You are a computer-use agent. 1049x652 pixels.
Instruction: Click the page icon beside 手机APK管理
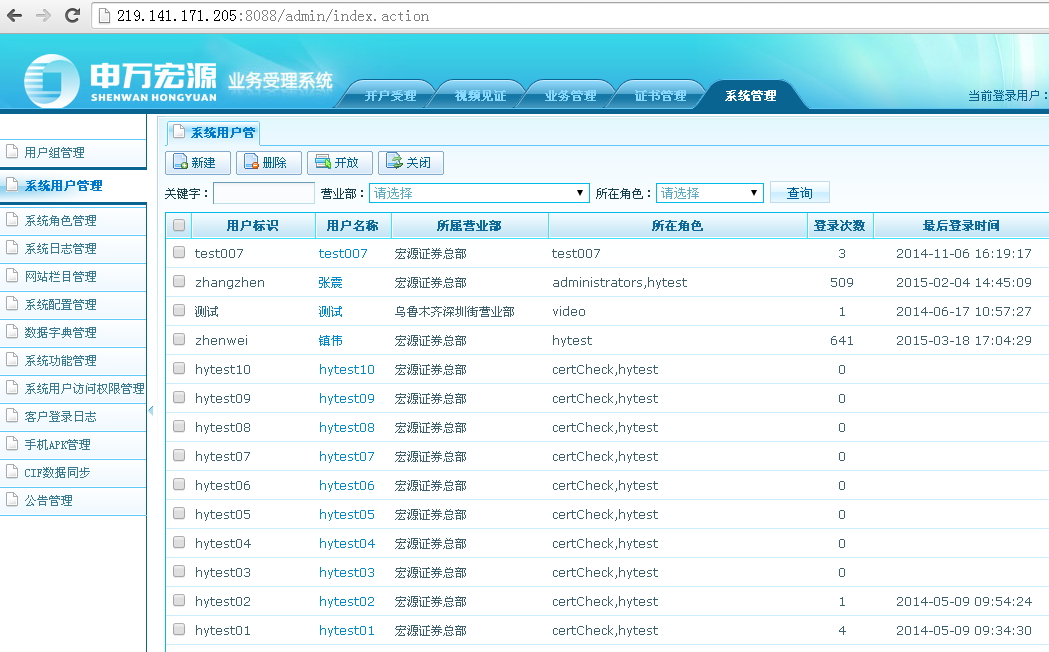[11, 444]
